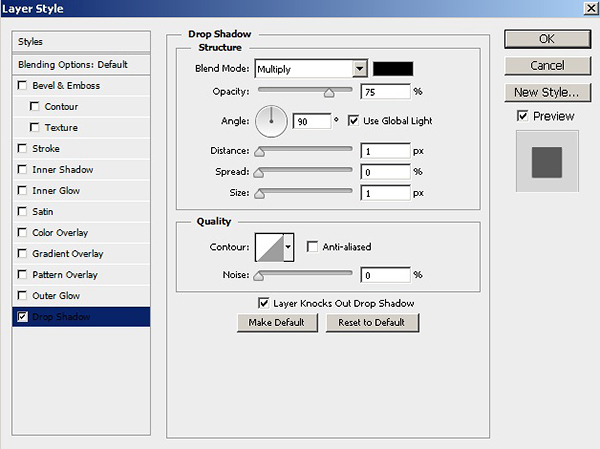Select the Stroke label row

tap(81, 148)
